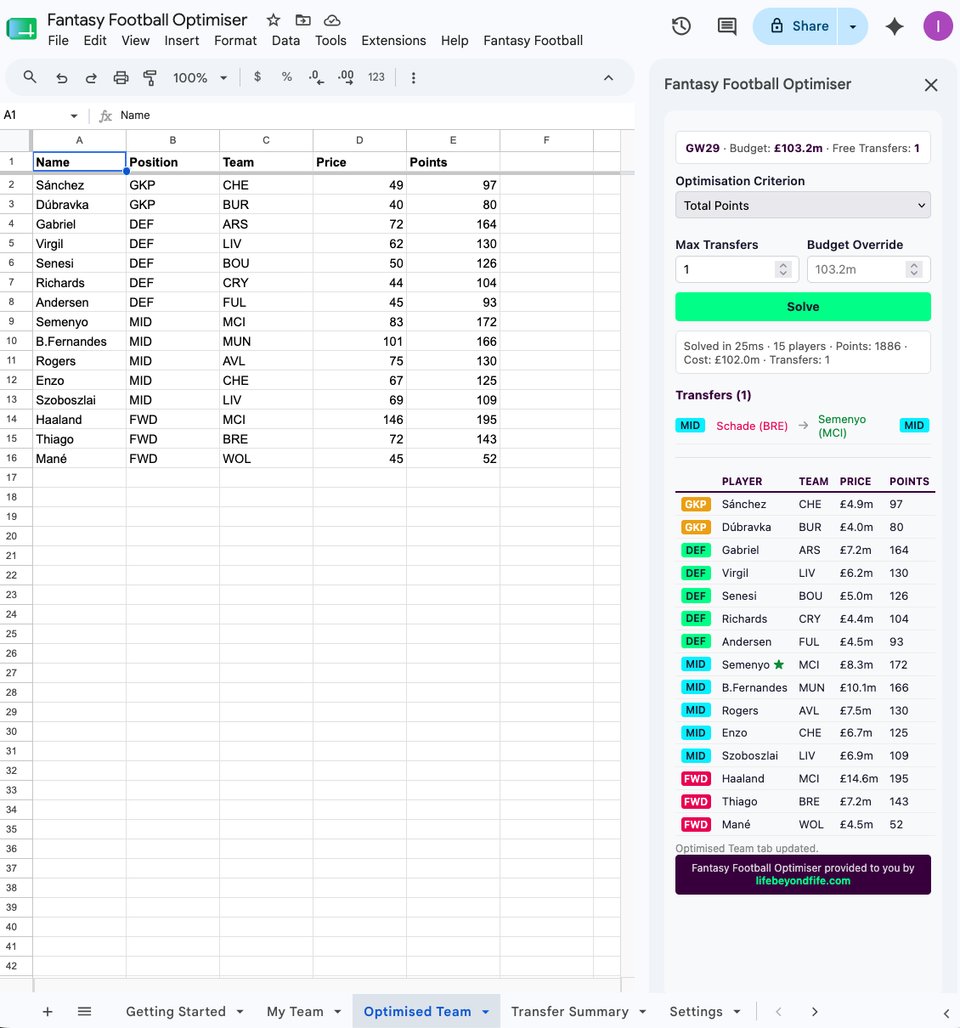Viewport: 960px width, 1028px height.
Task: Switch to the Transfer Summary sheet tab
Action: point(569,1012)
